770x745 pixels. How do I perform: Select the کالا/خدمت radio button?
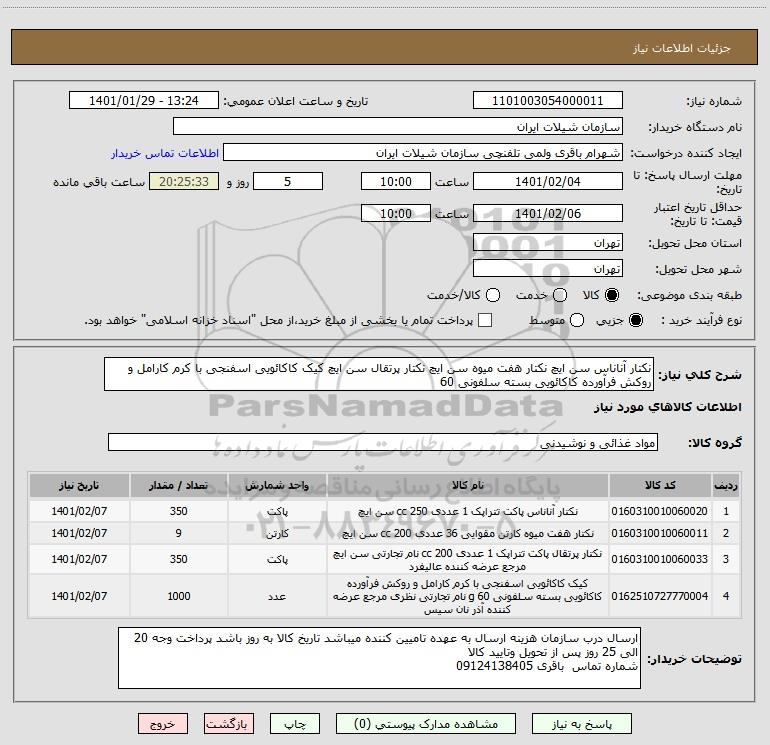(493, 295)
